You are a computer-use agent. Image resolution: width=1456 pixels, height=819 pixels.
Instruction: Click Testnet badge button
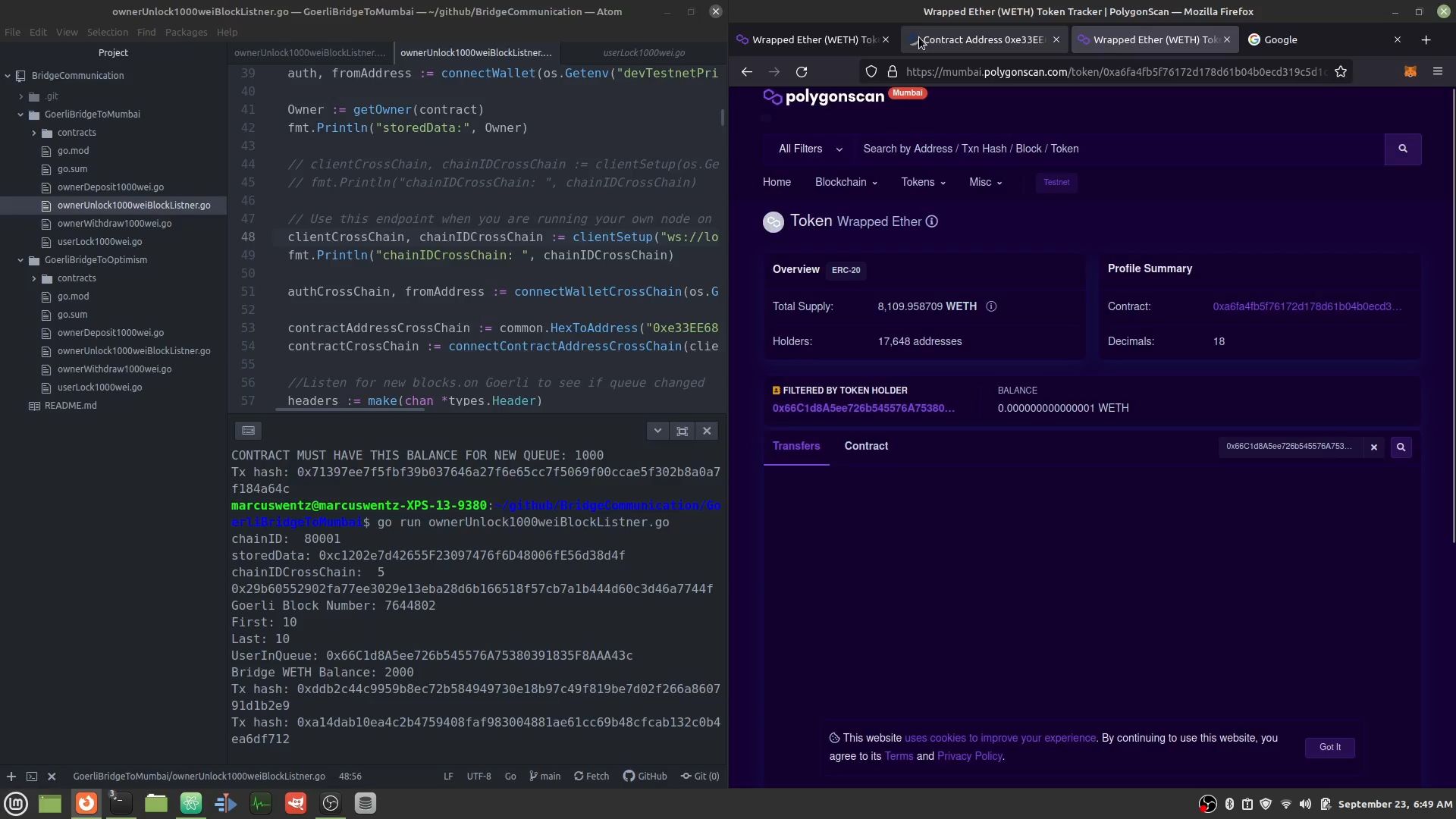coord(1056,182)
